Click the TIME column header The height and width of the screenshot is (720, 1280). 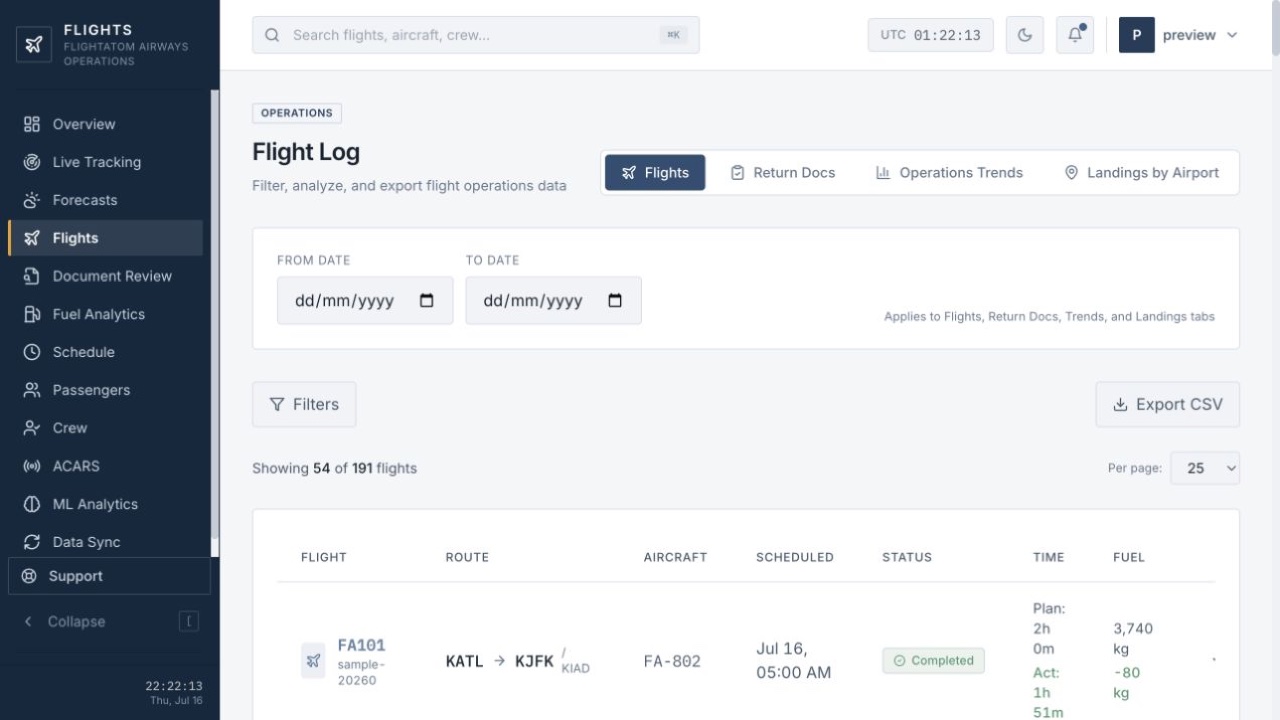click(1049, 557)
